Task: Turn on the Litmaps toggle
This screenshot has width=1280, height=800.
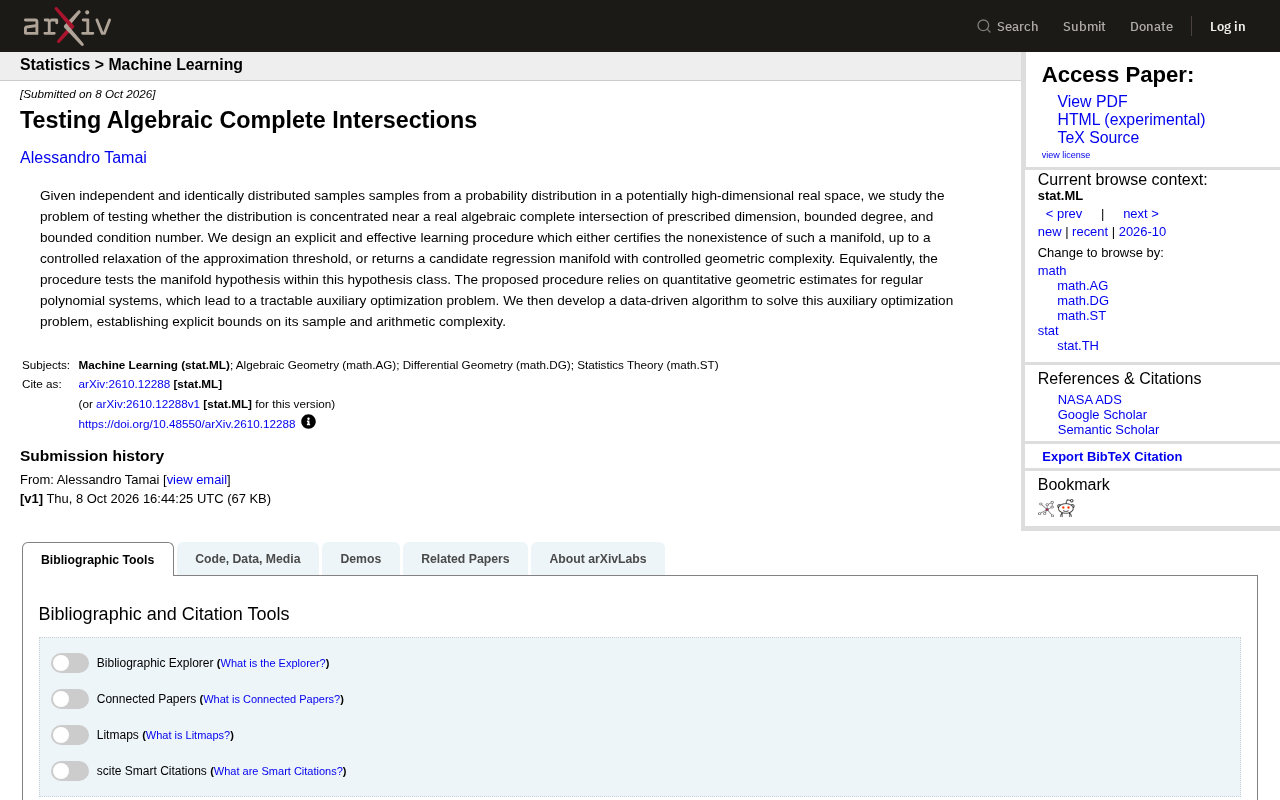Action: tap(70, 735)
